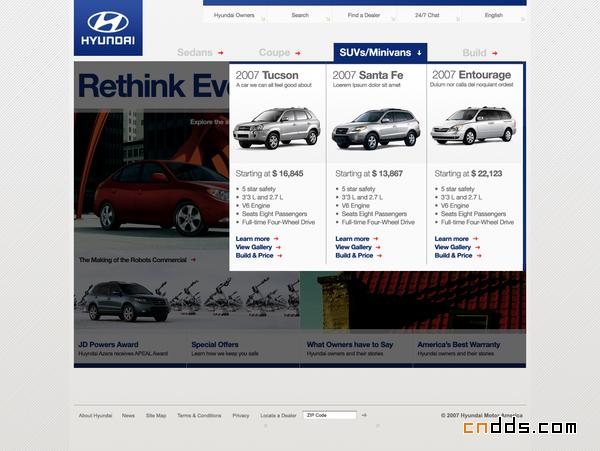The image size is (600, 451).
Task: Select the Build tab
Action: pos(474,53)
